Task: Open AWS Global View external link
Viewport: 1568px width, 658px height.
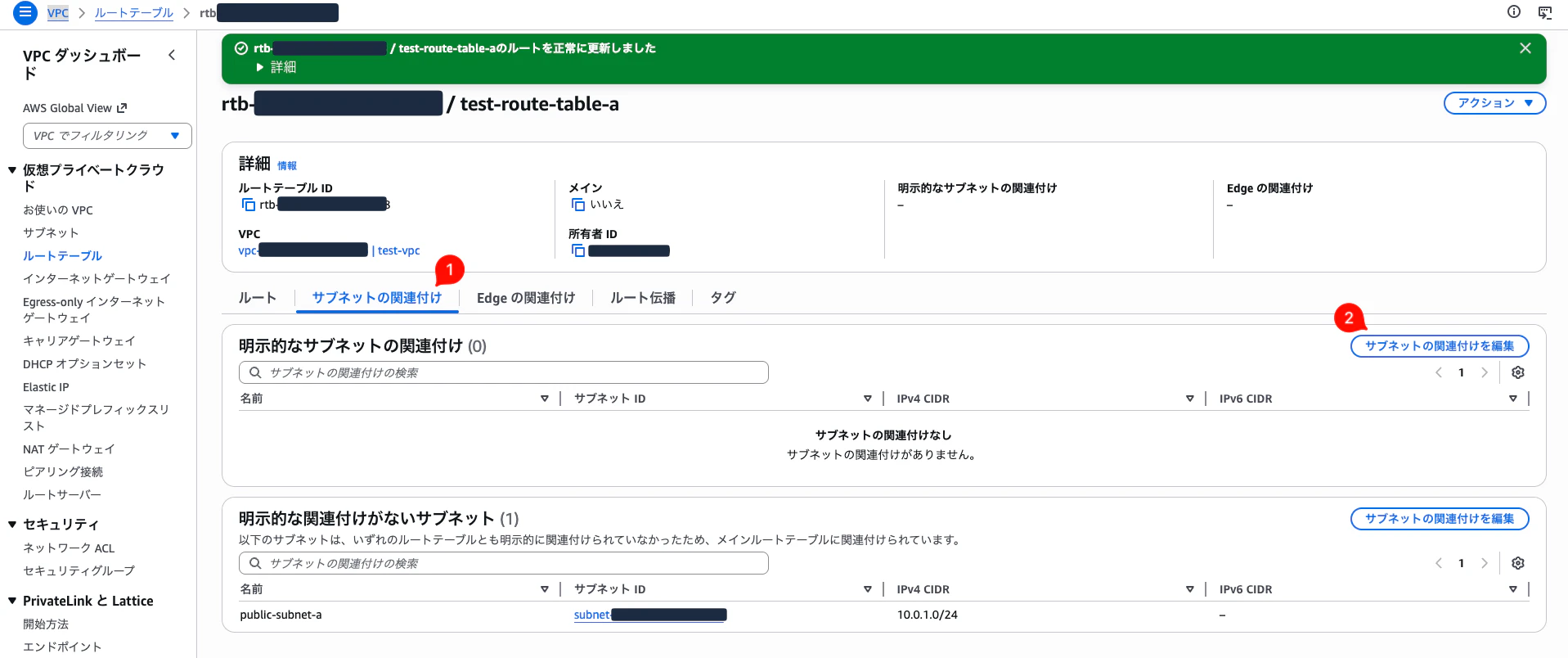Action: (75, 108)
